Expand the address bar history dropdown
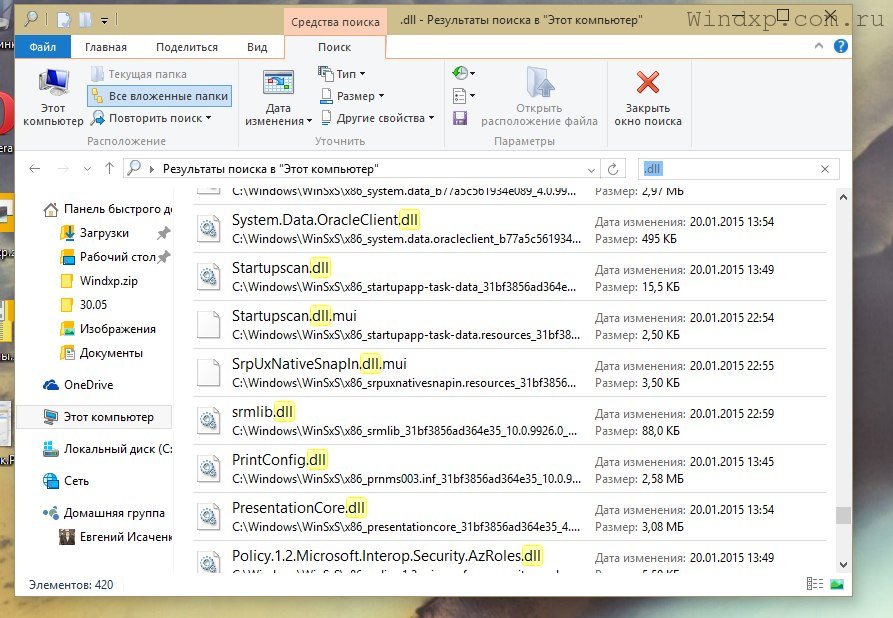Viewport: 893px width, 618px height. (x=591, y=170)
